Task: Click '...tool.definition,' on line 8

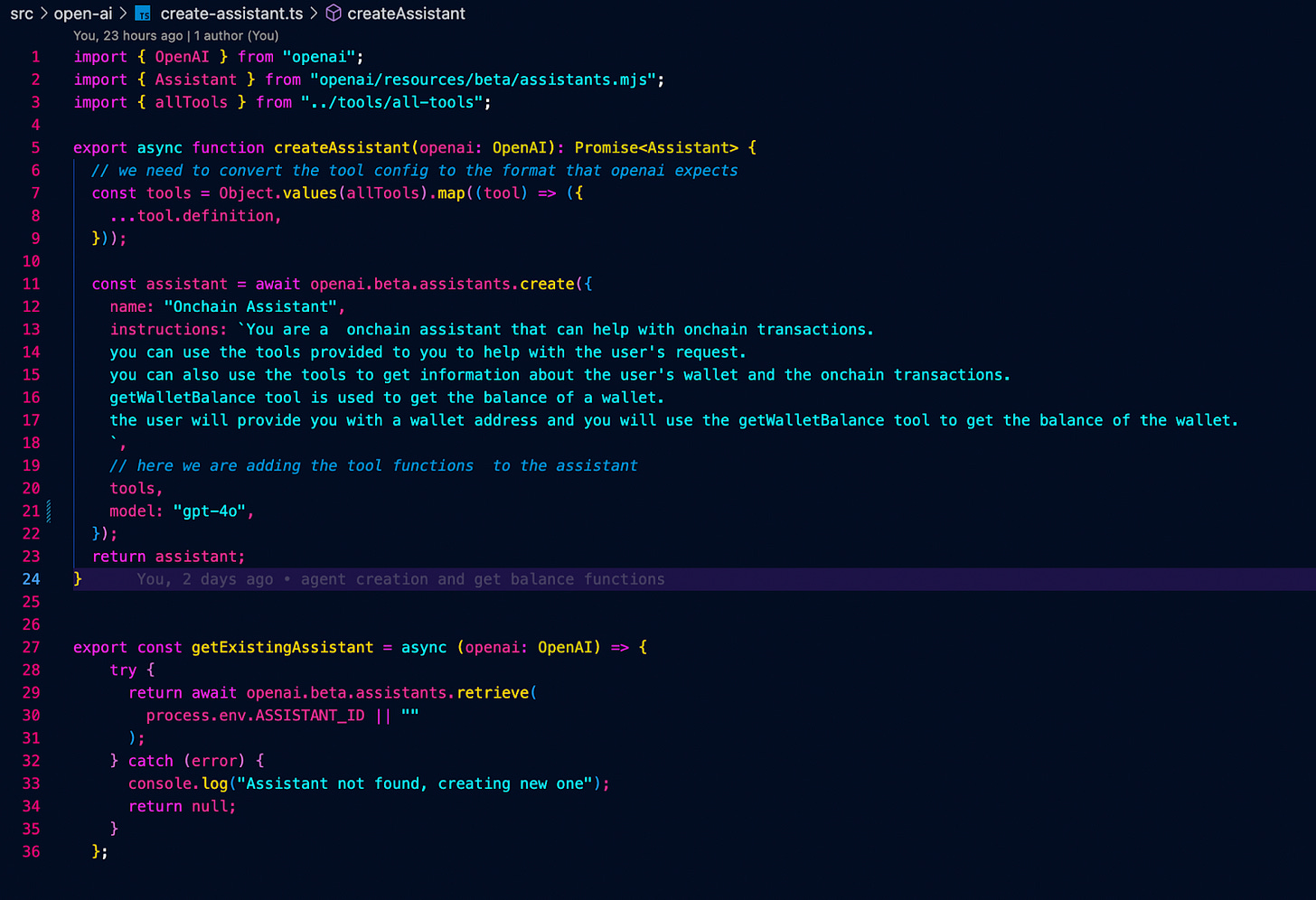Action: point(195,216)
